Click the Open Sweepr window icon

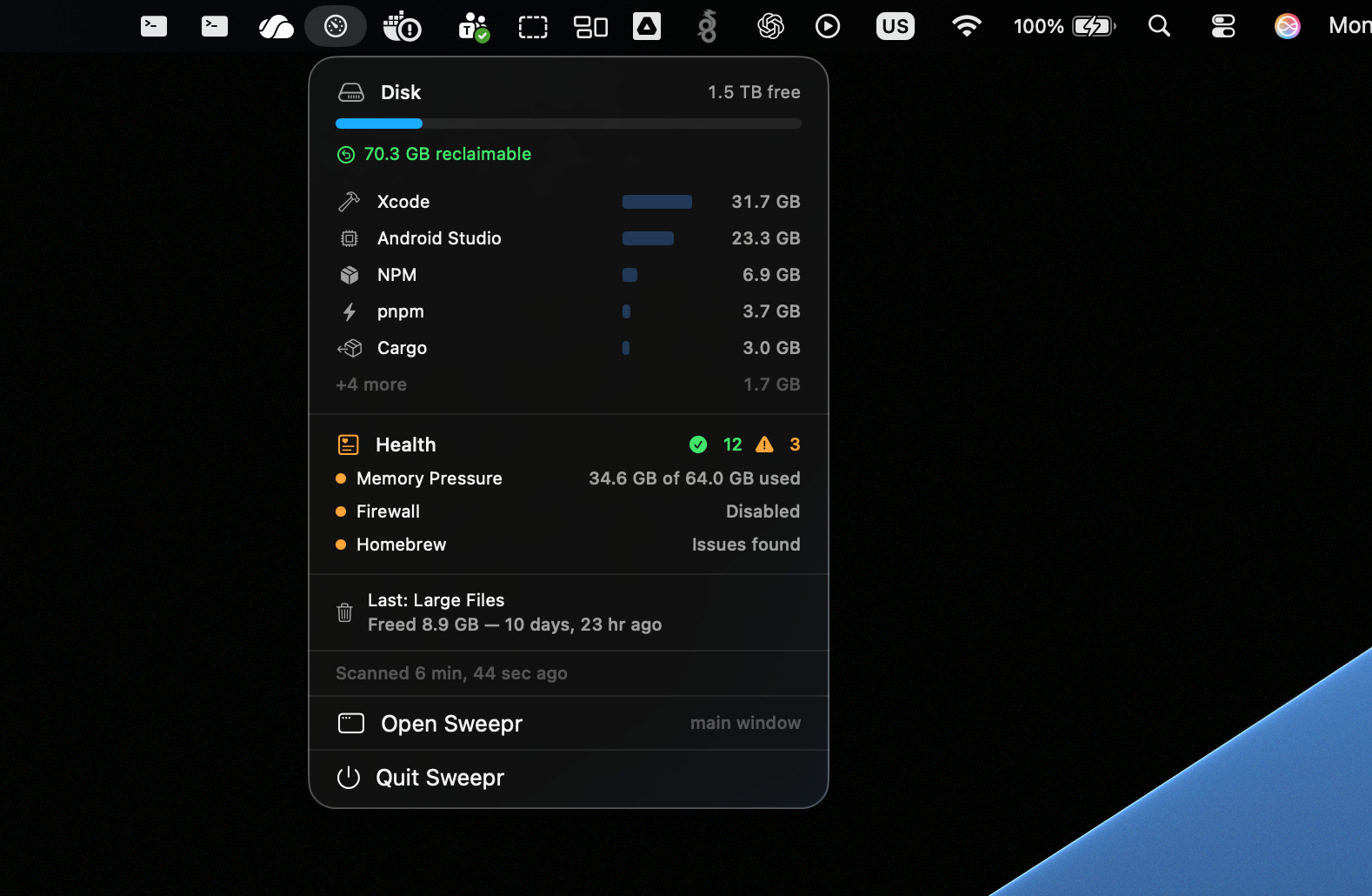(x=351, y=723)
